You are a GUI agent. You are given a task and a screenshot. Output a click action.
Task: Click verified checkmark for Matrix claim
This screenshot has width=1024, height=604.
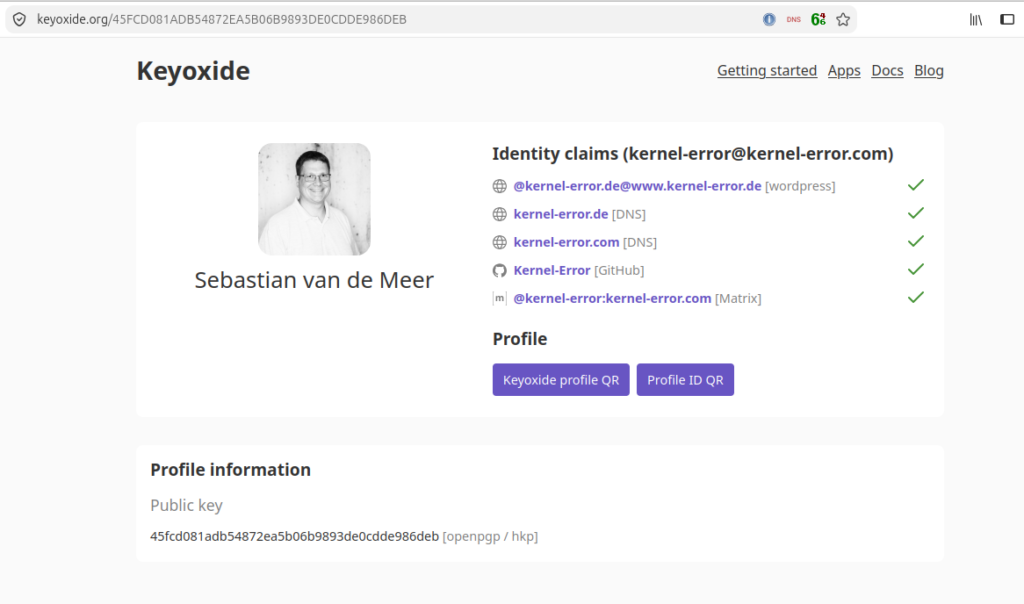916,297
